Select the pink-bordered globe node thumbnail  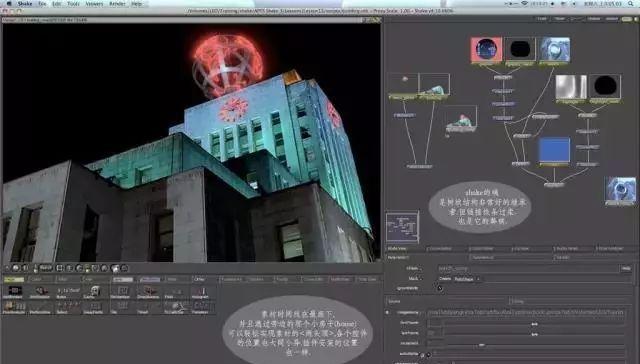pos(486,50)
